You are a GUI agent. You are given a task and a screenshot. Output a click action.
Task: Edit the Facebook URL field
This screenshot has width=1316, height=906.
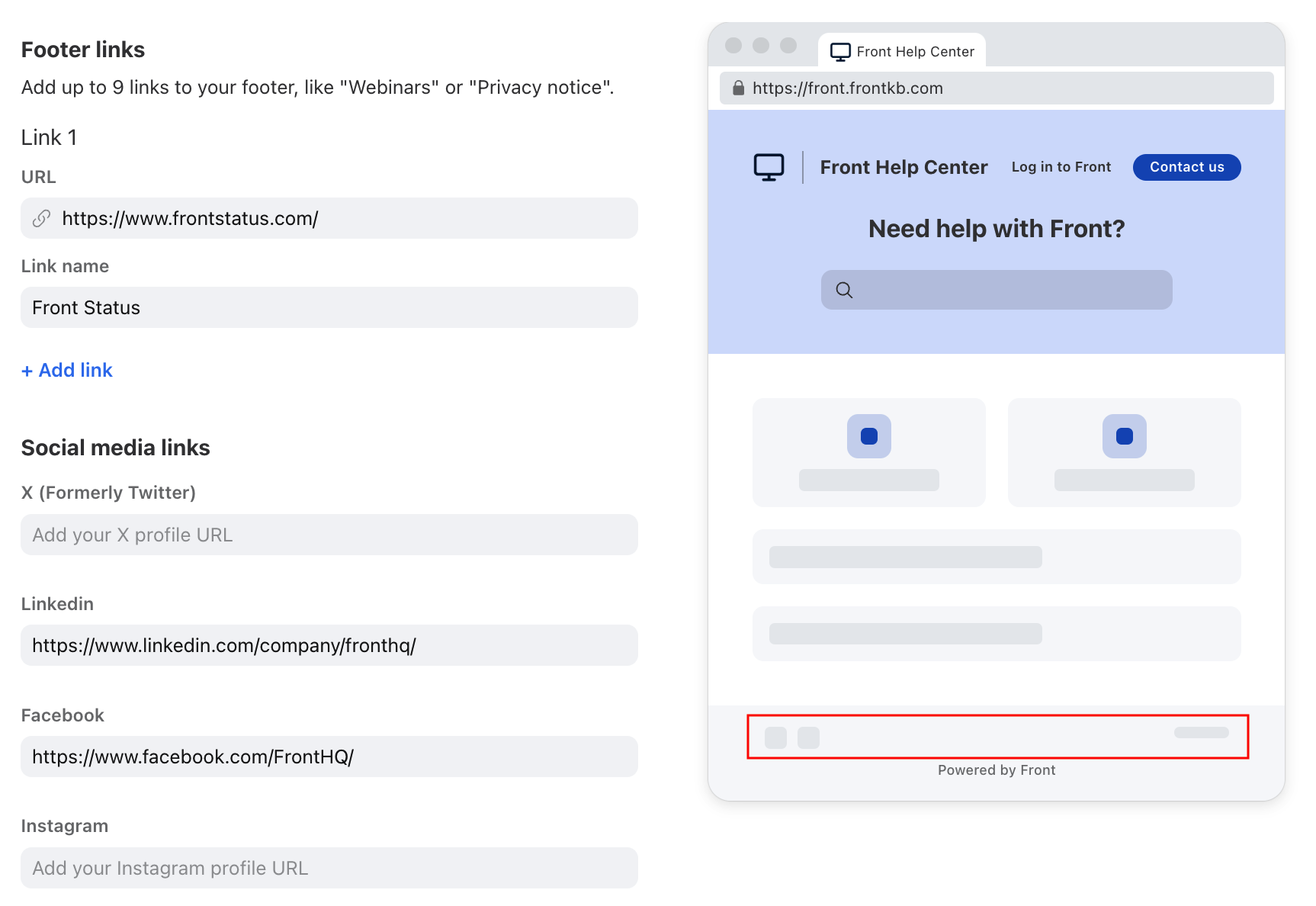click(x=329, y=757)
